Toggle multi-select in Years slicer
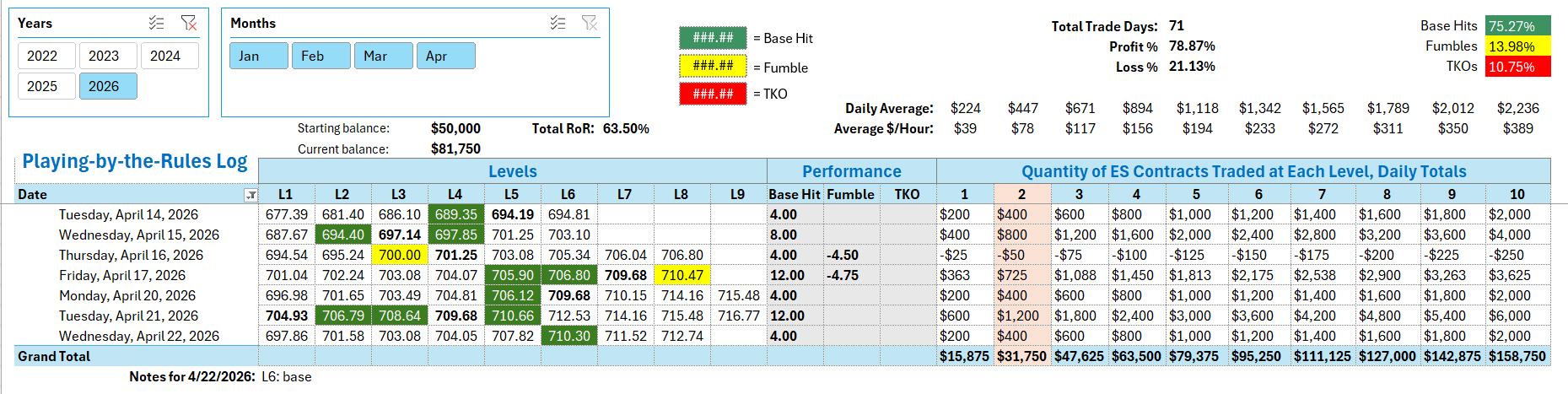Image resolution: width=1568 pixels, height=394 pixels. [157, 23]
